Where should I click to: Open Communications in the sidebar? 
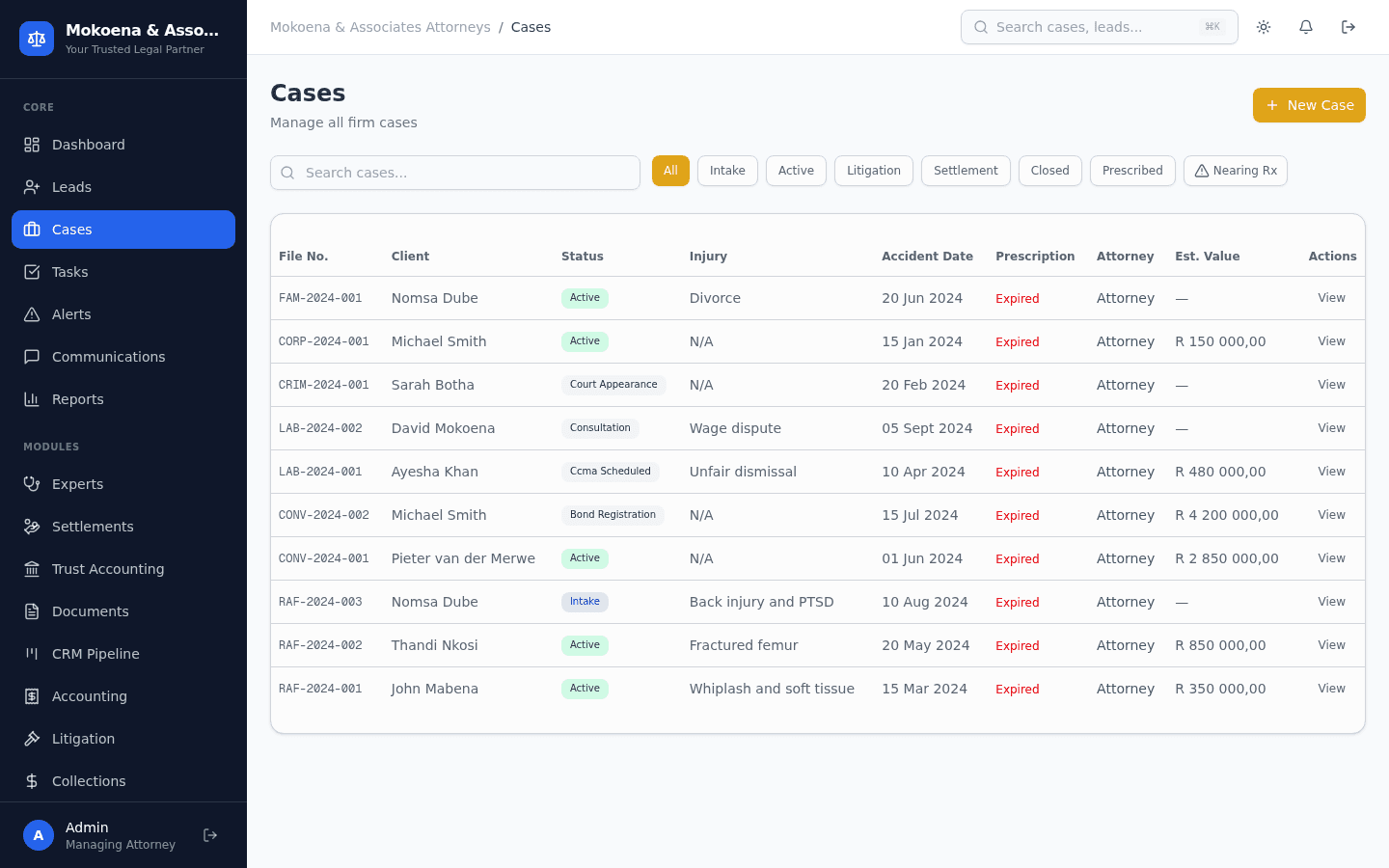point(123,357)
